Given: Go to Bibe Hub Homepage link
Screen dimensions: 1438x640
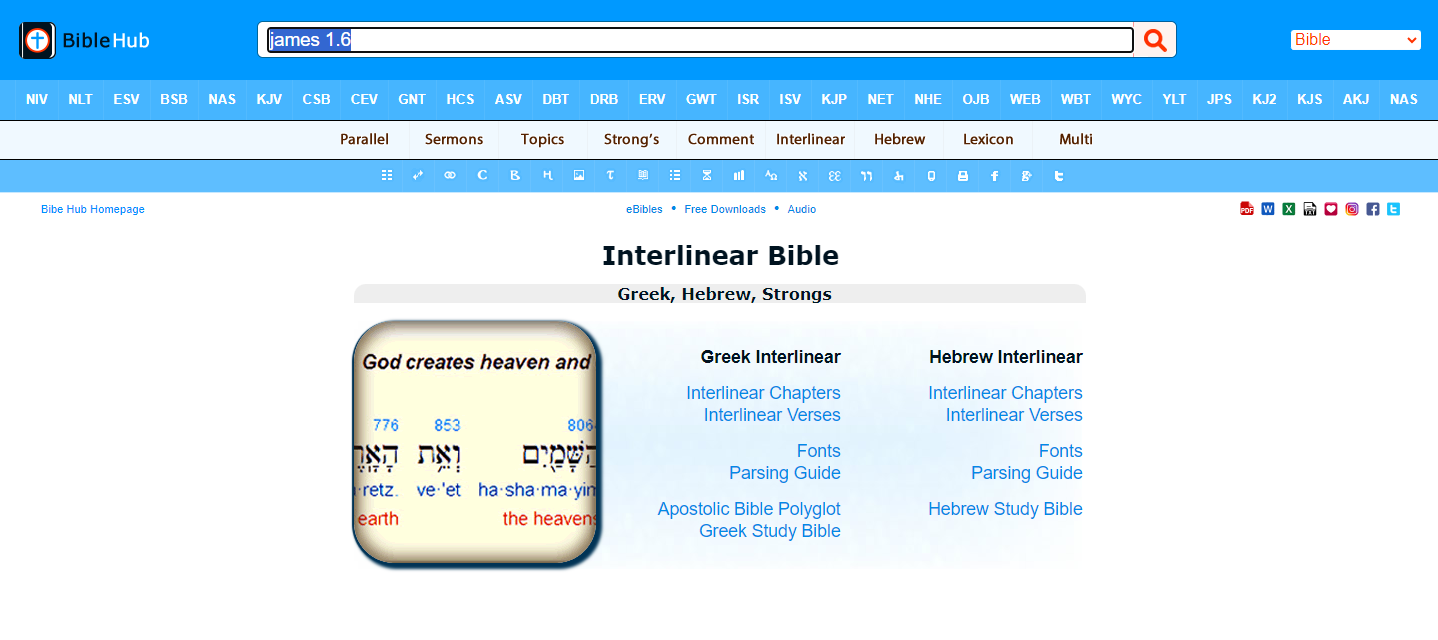Looking at the screenshot, I should tap(93, 209).
